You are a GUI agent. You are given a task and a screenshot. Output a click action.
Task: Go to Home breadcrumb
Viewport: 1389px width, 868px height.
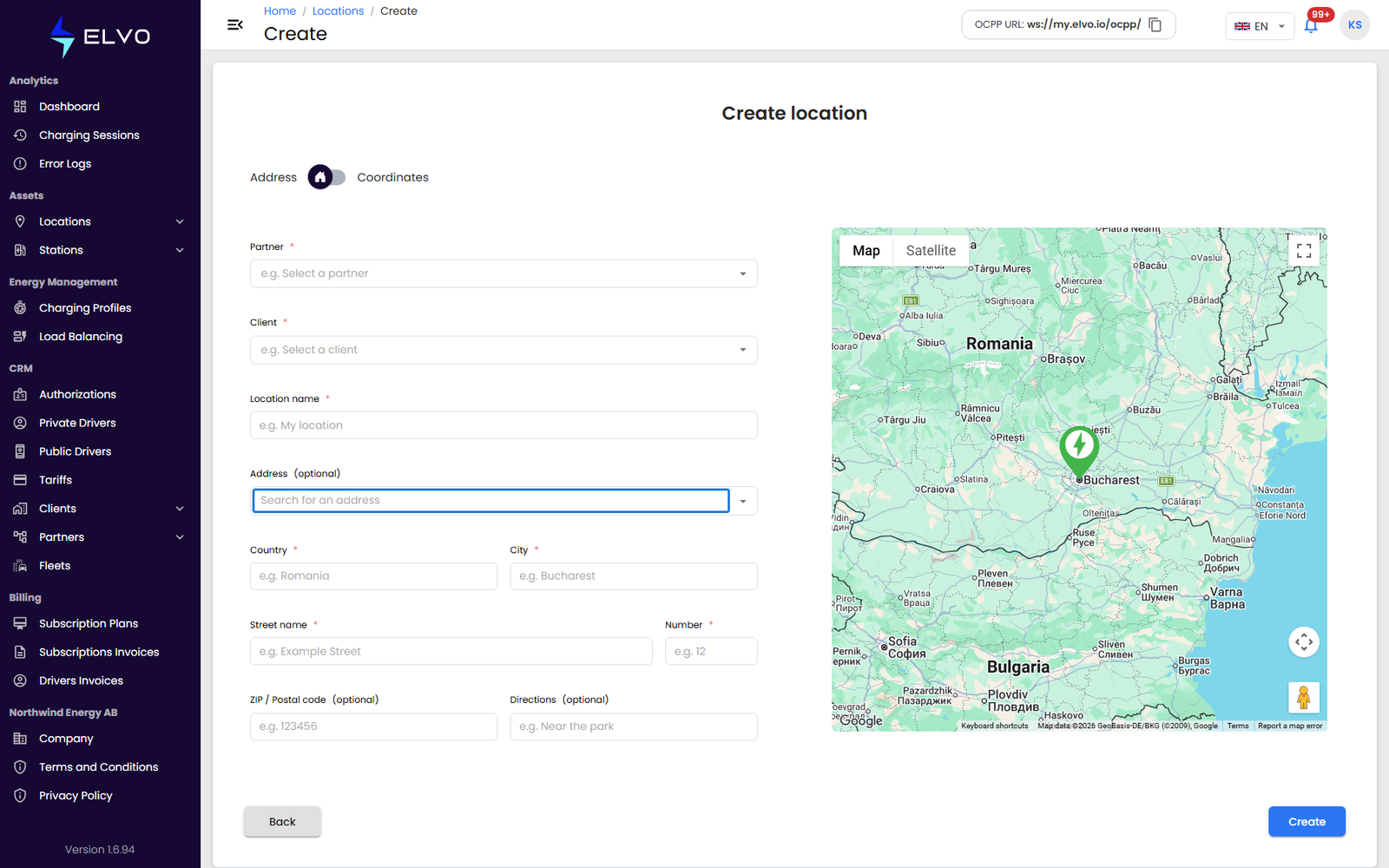(x=280, y=11)
